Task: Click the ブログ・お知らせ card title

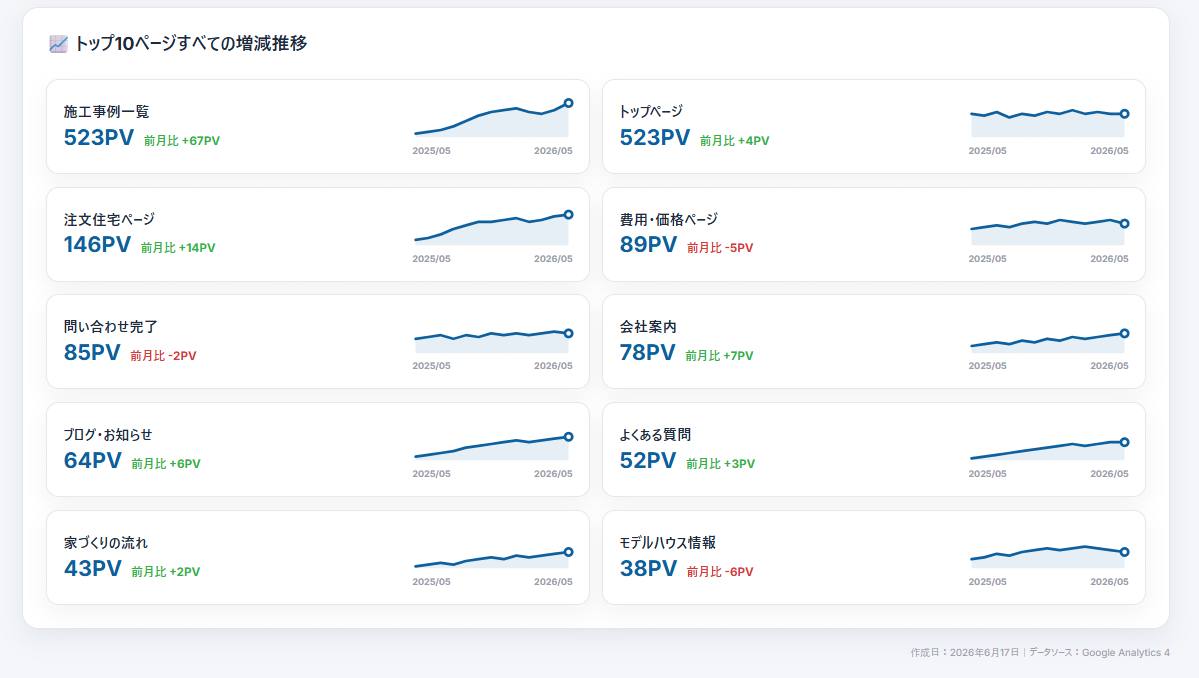Action: (x=108, y=435)
